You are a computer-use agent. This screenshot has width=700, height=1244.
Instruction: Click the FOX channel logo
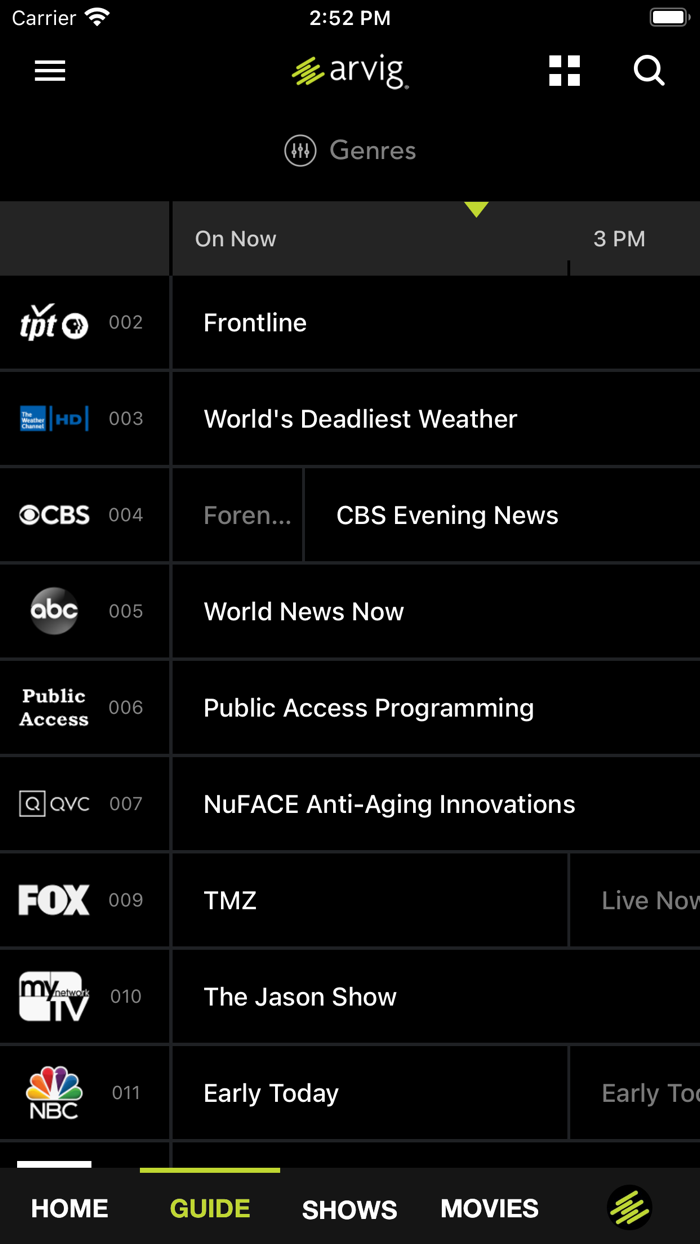[52, 899]
